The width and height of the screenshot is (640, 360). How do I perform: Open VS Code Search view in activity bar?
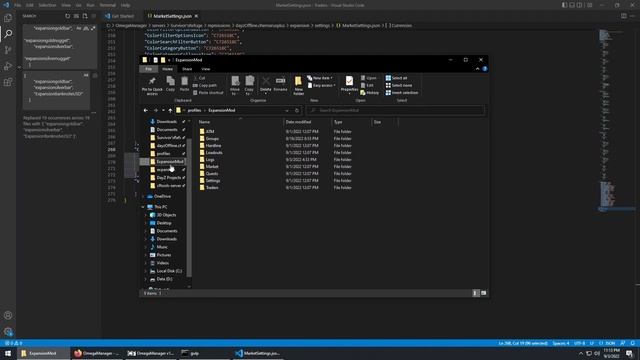(8, 34)
